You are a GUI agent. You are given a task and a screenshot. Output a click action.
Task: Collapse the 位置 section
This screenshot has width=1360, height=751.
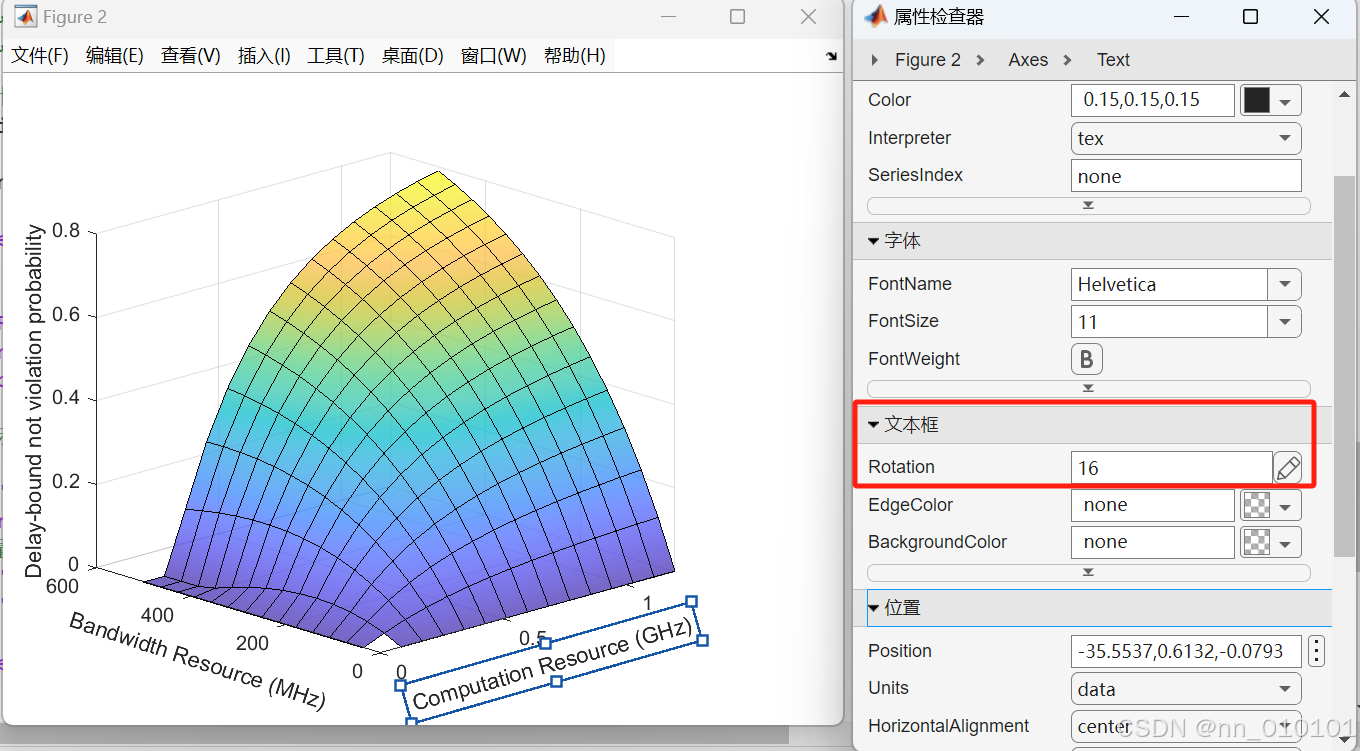point(873,608)
